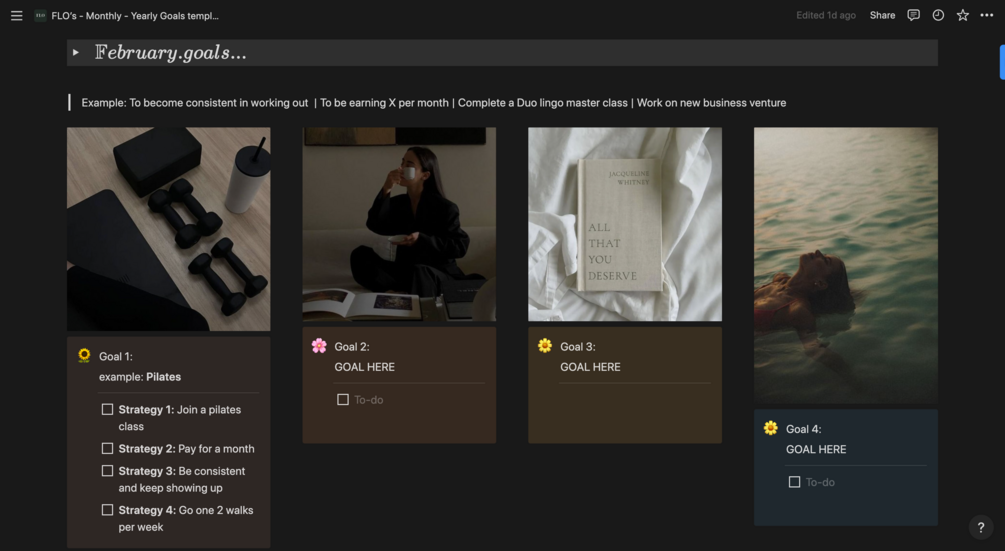
Task: Tick the To-do checkbox under Goal 2
Action: click(x=343, y=400)
